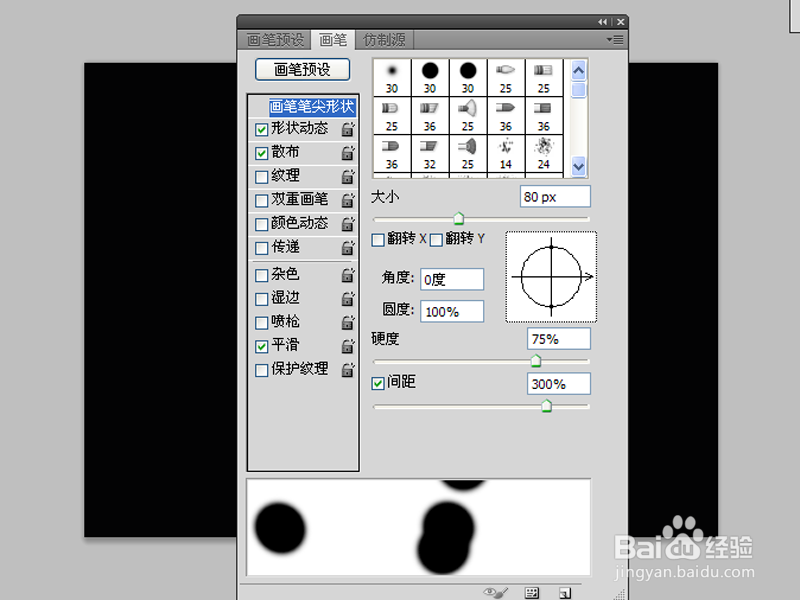Select the soft round 30 brush thumbnail
The height and width of the screenshot is (600, 800).
392,77
